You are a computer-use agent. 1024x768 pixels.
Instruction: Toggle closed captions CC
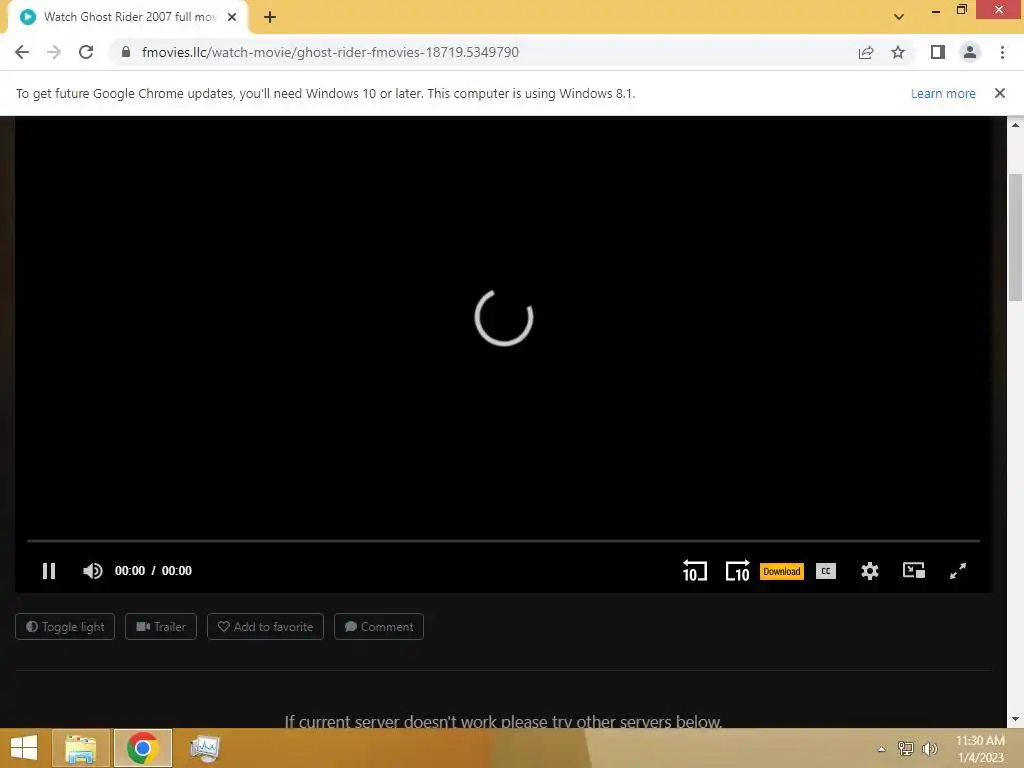825,571
